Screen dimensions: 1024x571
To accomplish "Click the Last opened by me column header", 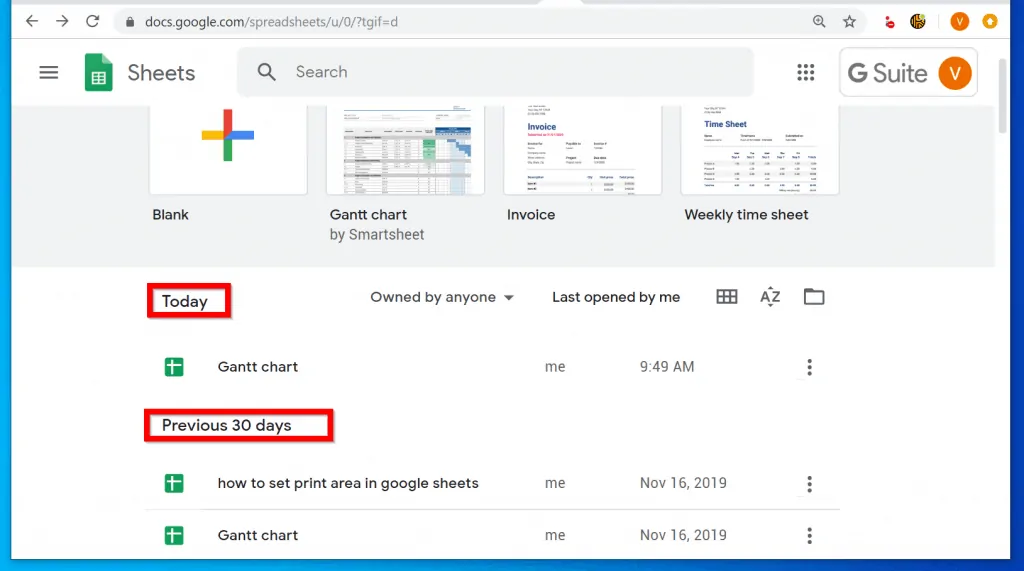I will coord(616,297).
